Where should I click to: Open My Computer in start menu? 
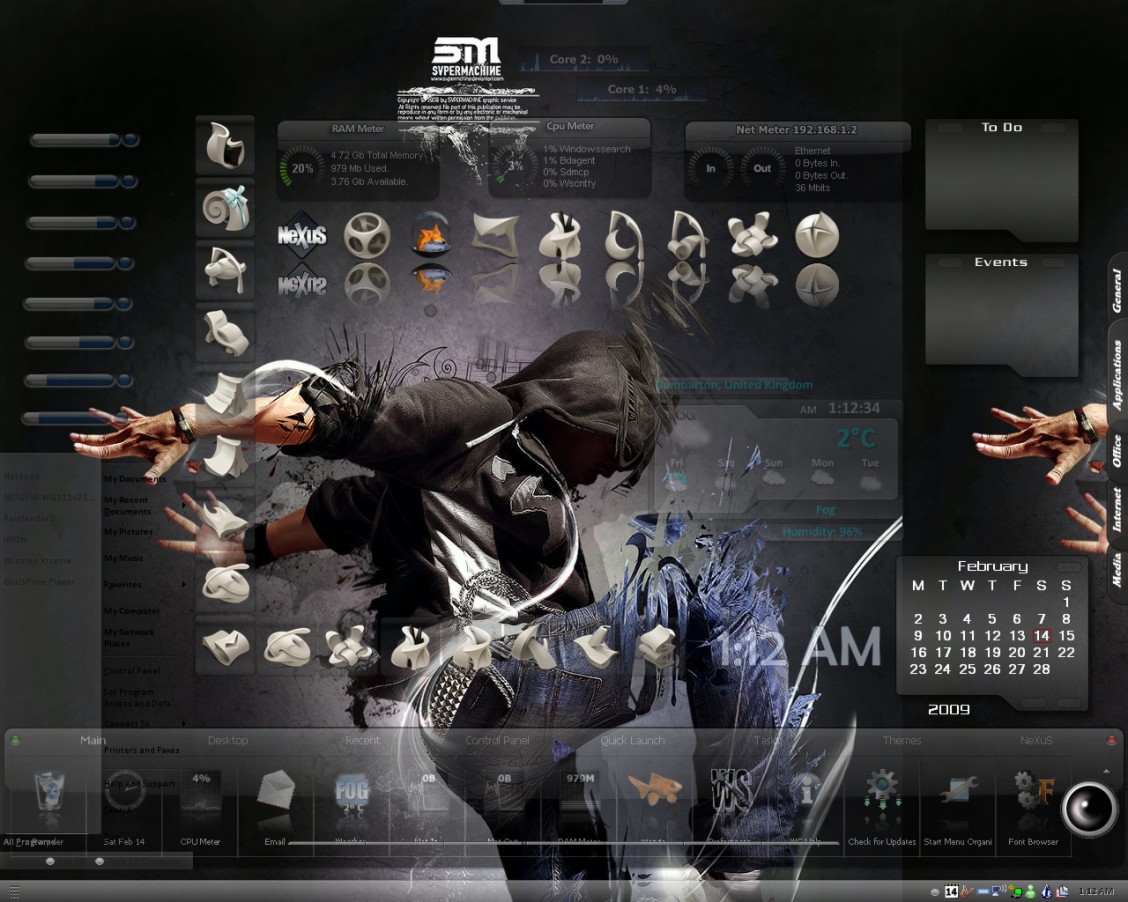132,611
